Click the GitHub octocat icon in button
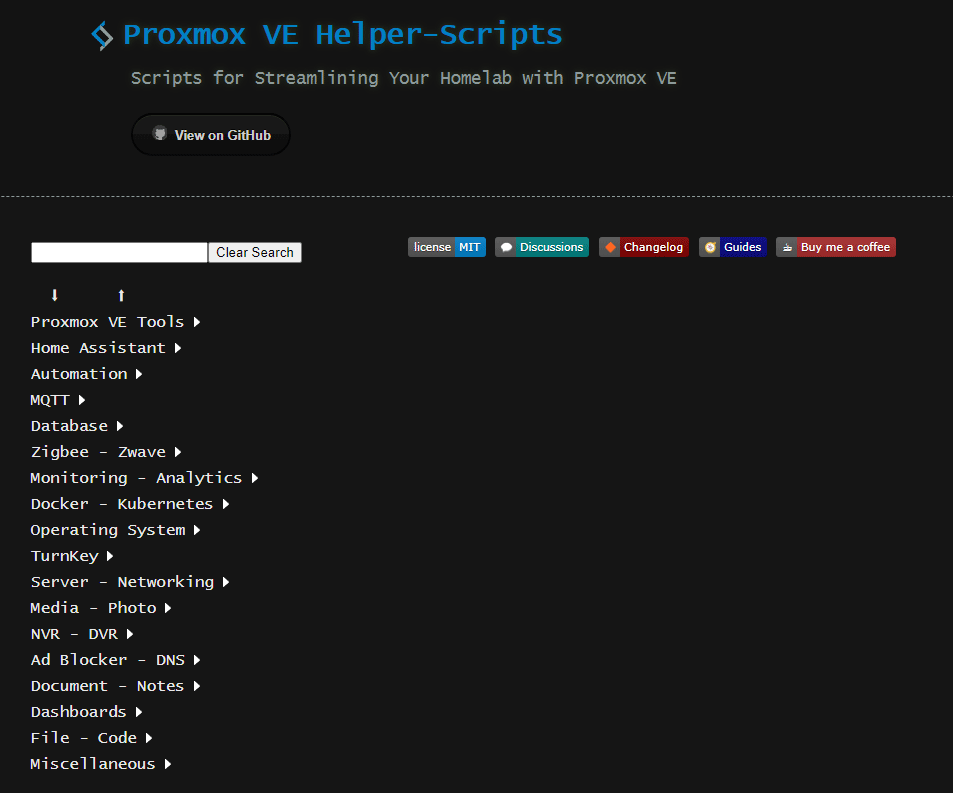The height and width of the screenshot is (793, 953). click(x=160, y=134)
